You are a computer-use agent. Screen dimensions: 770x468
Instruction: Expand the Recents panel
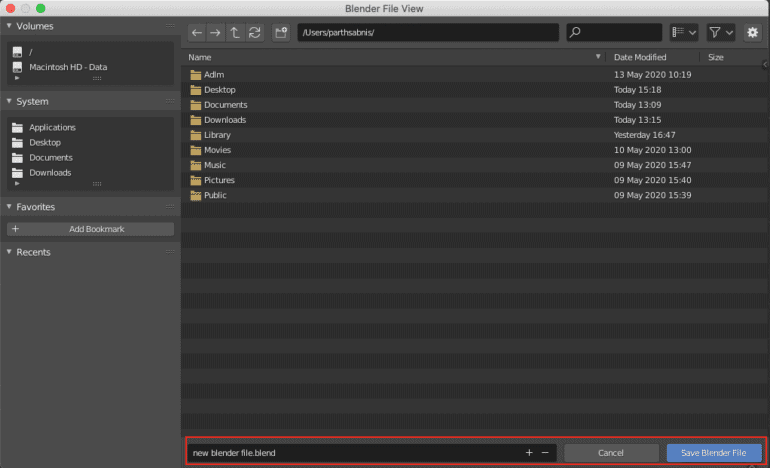coord(10,252)
